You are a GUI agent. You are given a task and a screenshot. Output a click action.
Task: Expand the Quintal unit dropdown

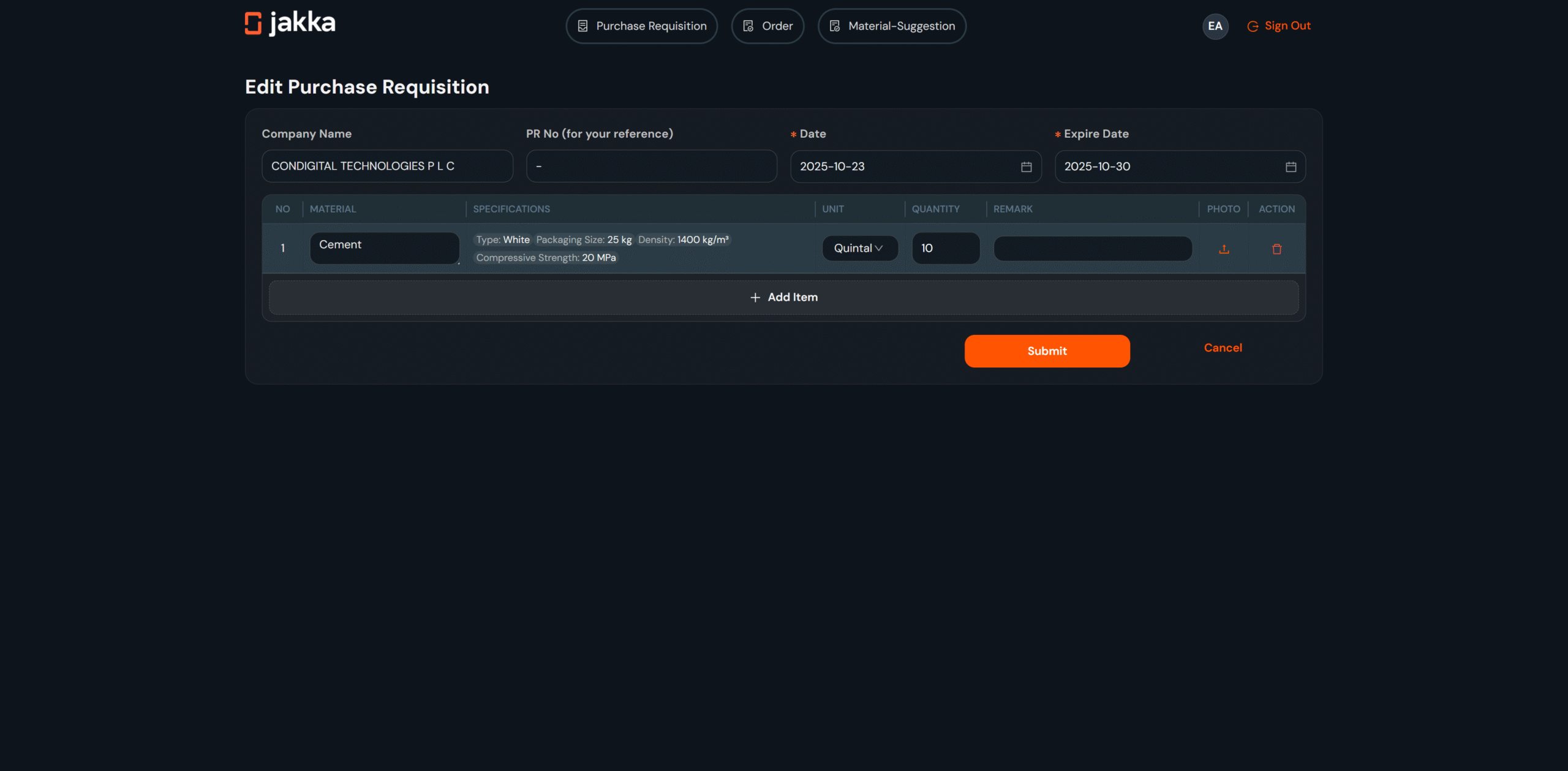click(x=860, y=248)
